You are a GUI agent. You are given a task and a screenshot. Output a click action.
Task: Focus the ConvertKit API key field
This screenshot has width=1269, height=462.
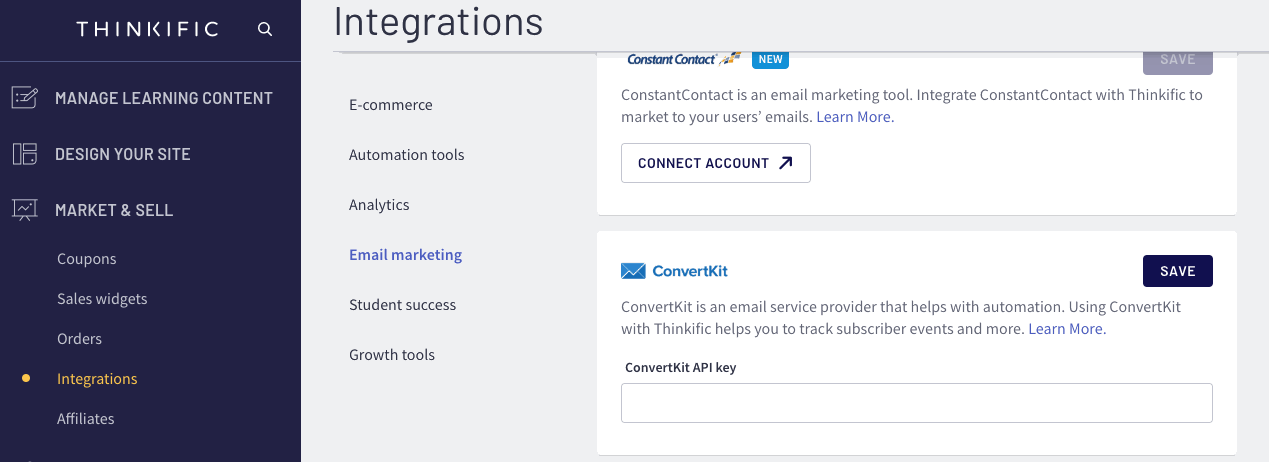coord(917,403)
